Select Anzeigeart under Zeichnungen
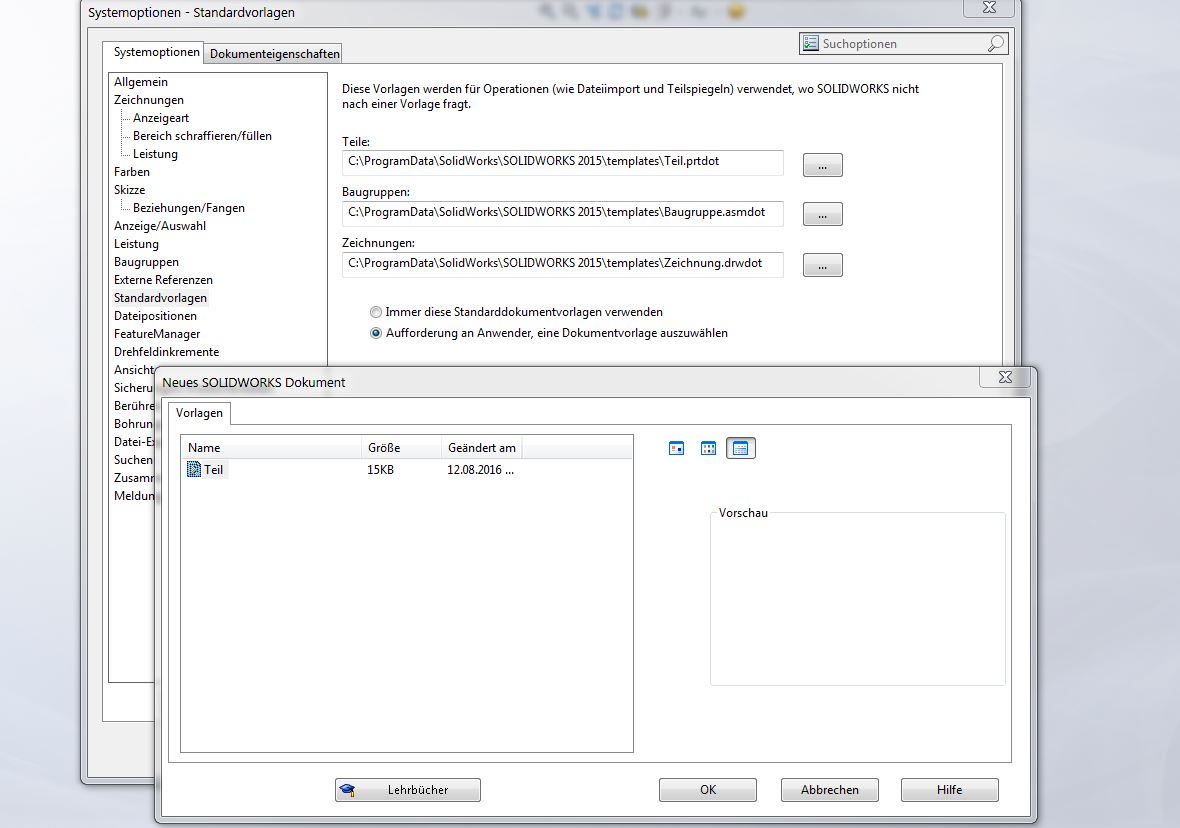The width and height of the screenshot is (1180, 828). [x=161, y=118]
